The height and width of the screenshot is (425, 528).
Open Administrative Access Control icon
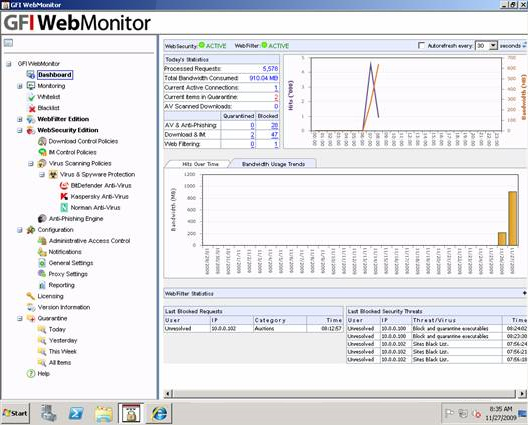42,241
